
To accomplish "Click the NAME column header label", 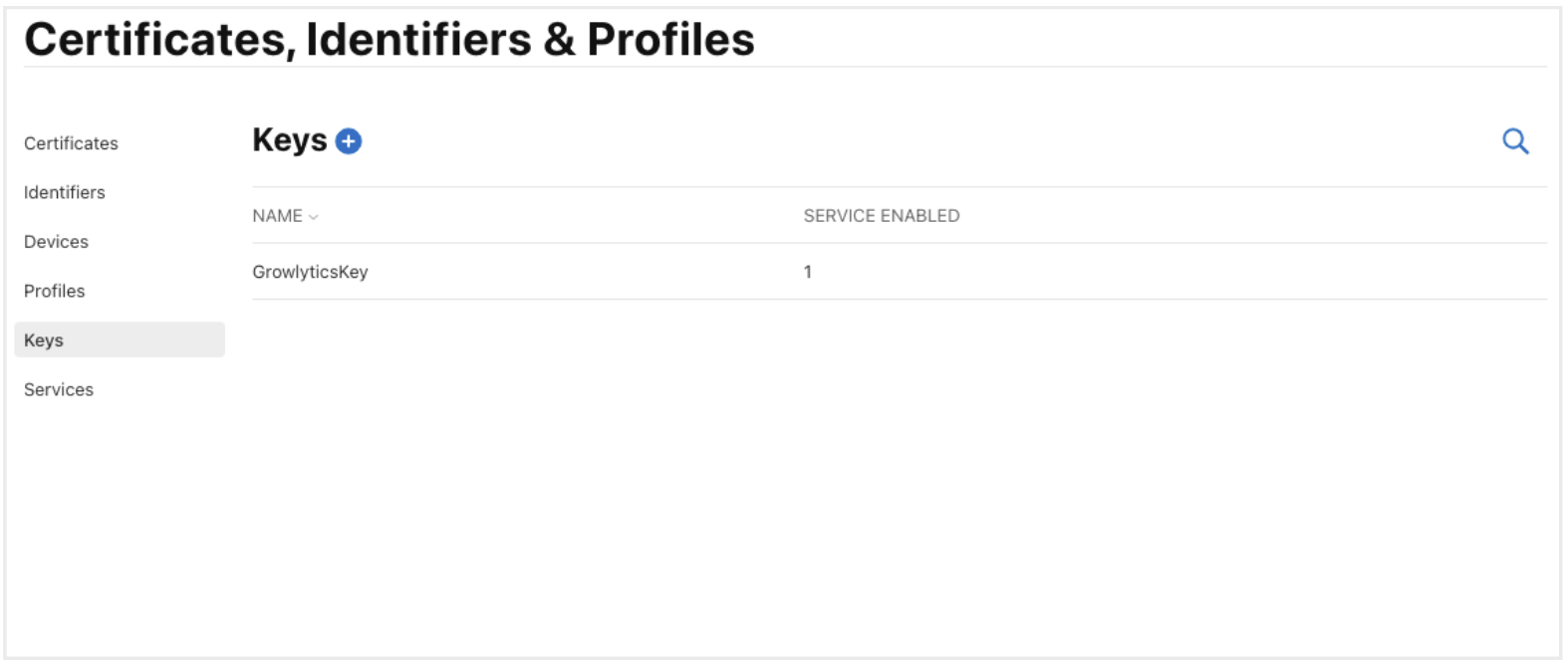I will point(277,216).
